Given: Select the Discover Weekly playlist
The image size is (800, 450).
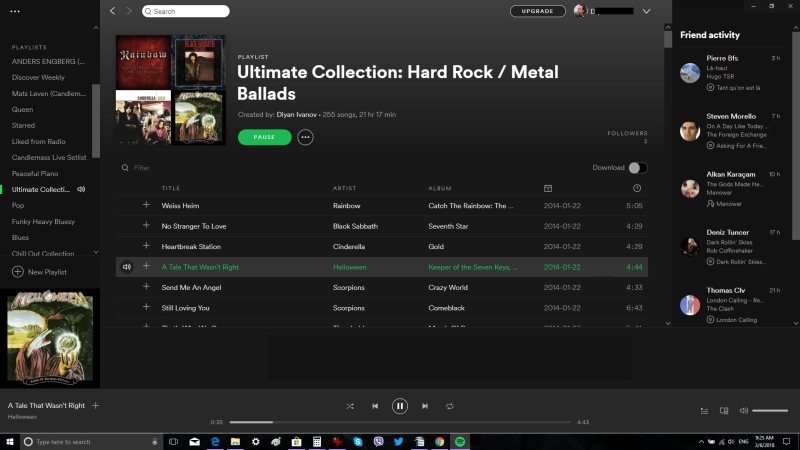Looking at the screenshot, I should point(38,78).
